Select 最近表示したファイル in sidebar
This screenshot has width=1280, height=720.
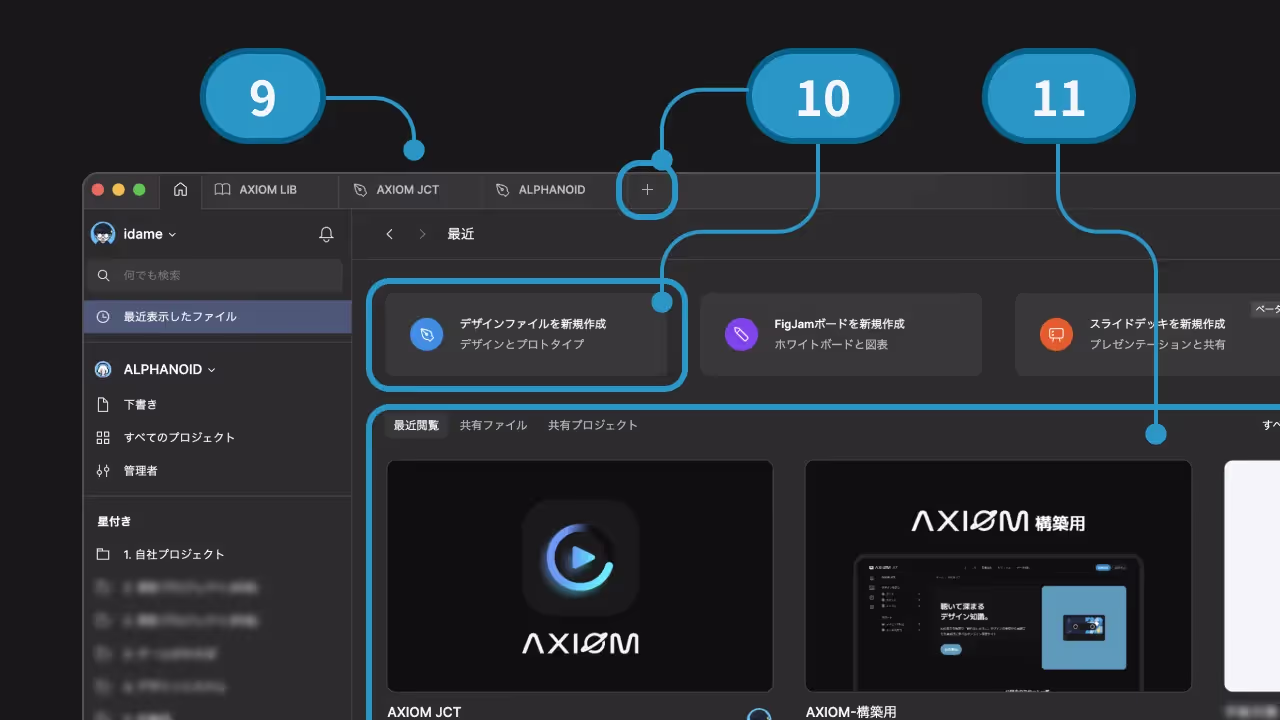tap(217, 317)
